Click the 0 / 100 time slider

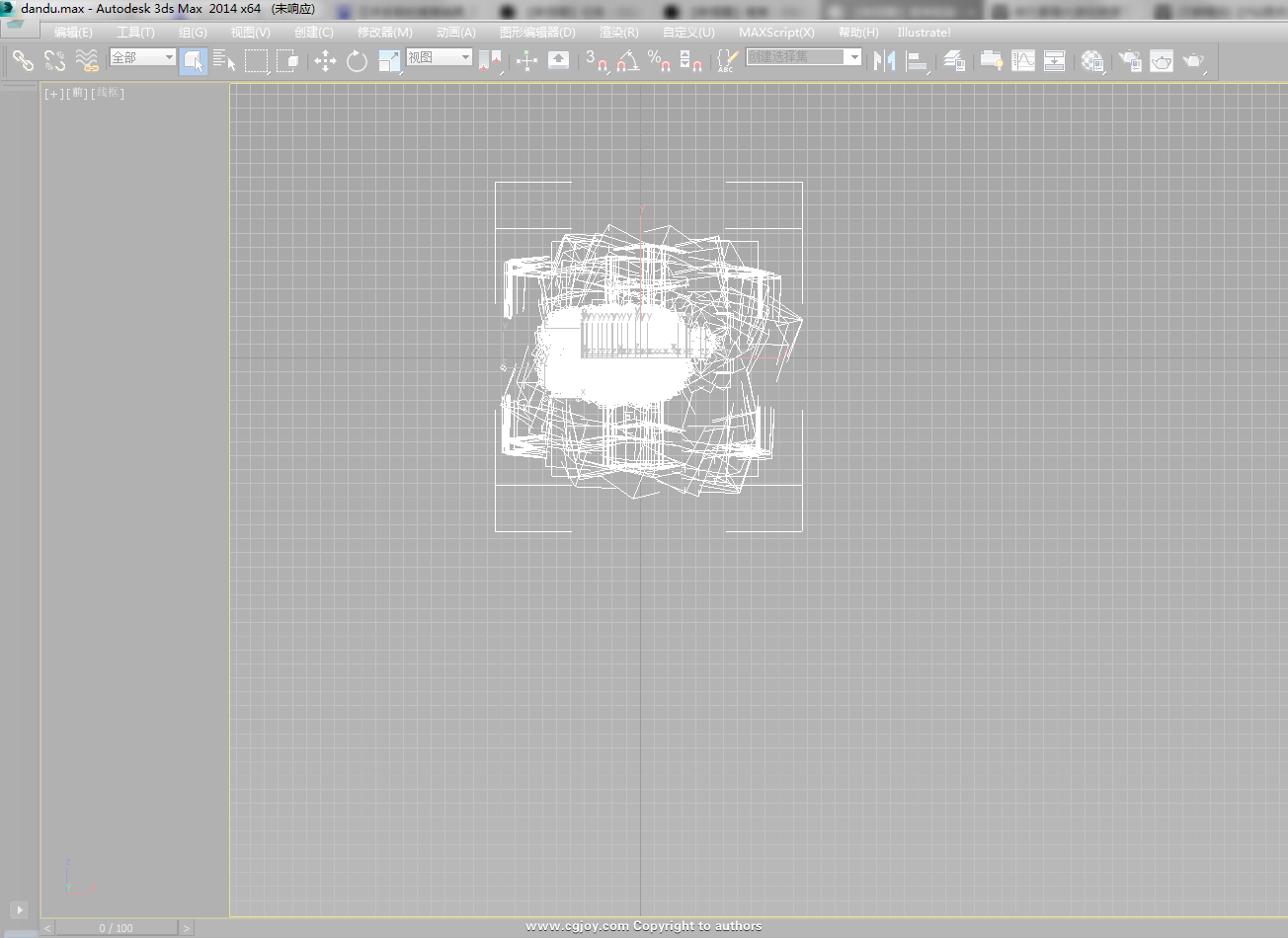point(116,928)
